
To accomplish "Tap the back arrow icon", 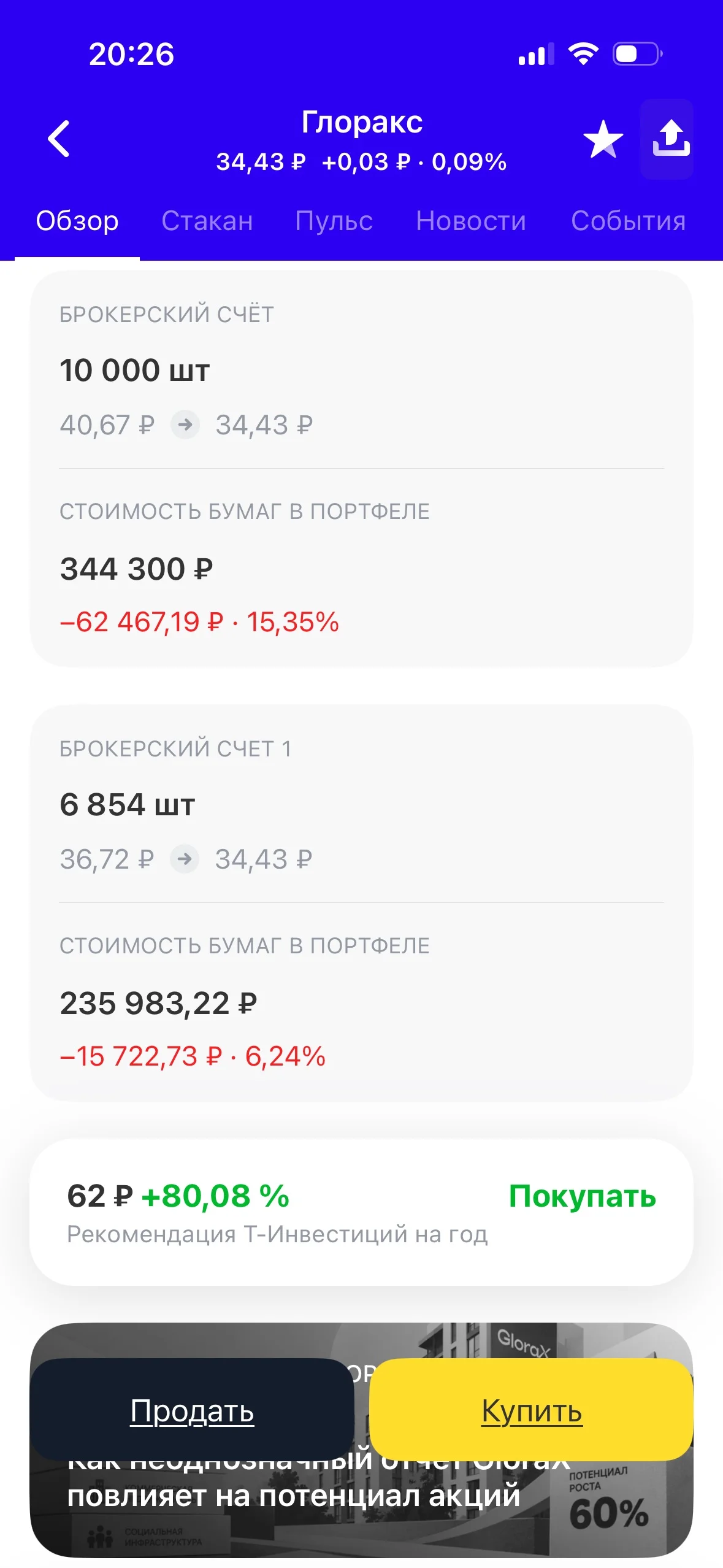I will click(x=59, y=139).
